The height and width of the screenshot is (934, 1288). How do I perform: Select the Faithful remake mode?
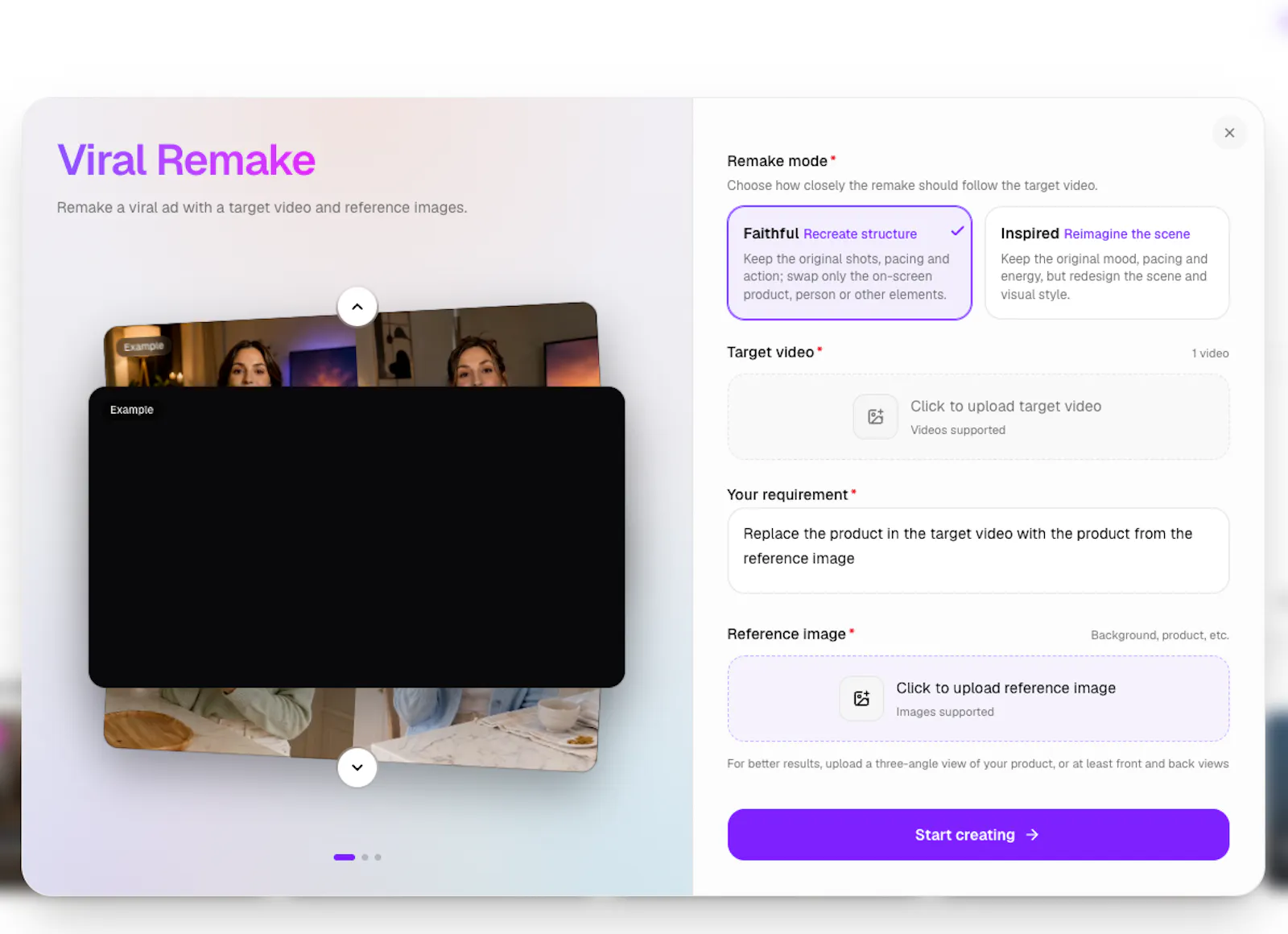pyautogui.click(x=849, y=262)
